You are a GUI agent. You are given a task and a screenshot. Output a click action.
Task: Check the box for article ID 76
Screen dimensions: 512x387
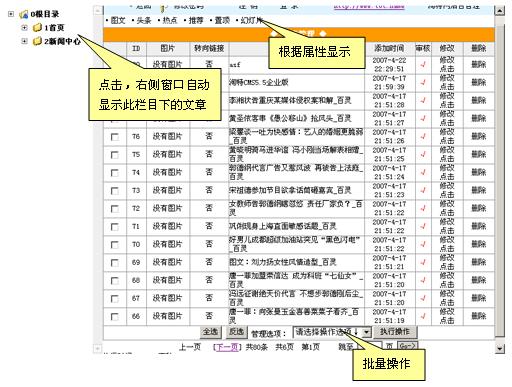point(114,137)
